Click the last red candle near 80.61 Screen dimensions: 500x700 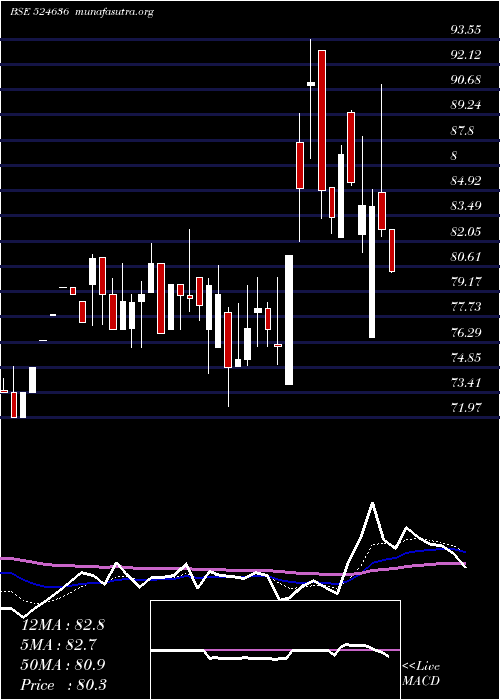pyautogui.click(x=392, y=250)
